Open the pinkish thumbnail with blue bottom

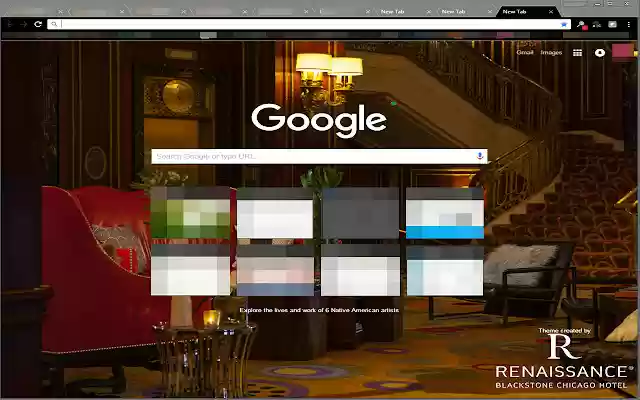point(276,270)
